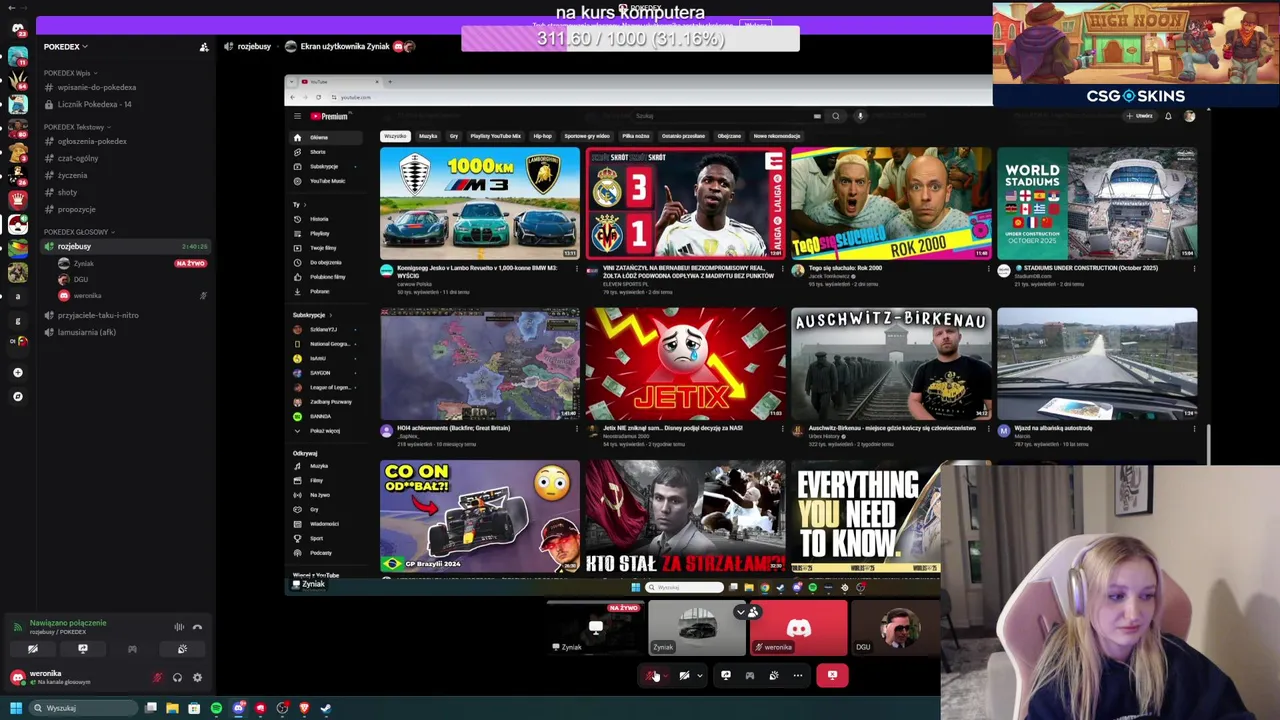Open Historia in shared YouTube sidebar
1280x720 pixels.
click(320, 219)
